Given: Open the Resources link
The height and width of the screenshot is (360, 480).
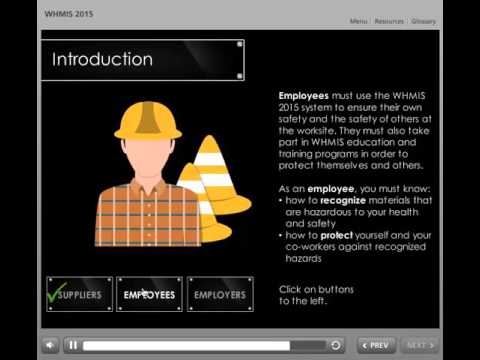Looking at the screenshot, I should 389,21.
